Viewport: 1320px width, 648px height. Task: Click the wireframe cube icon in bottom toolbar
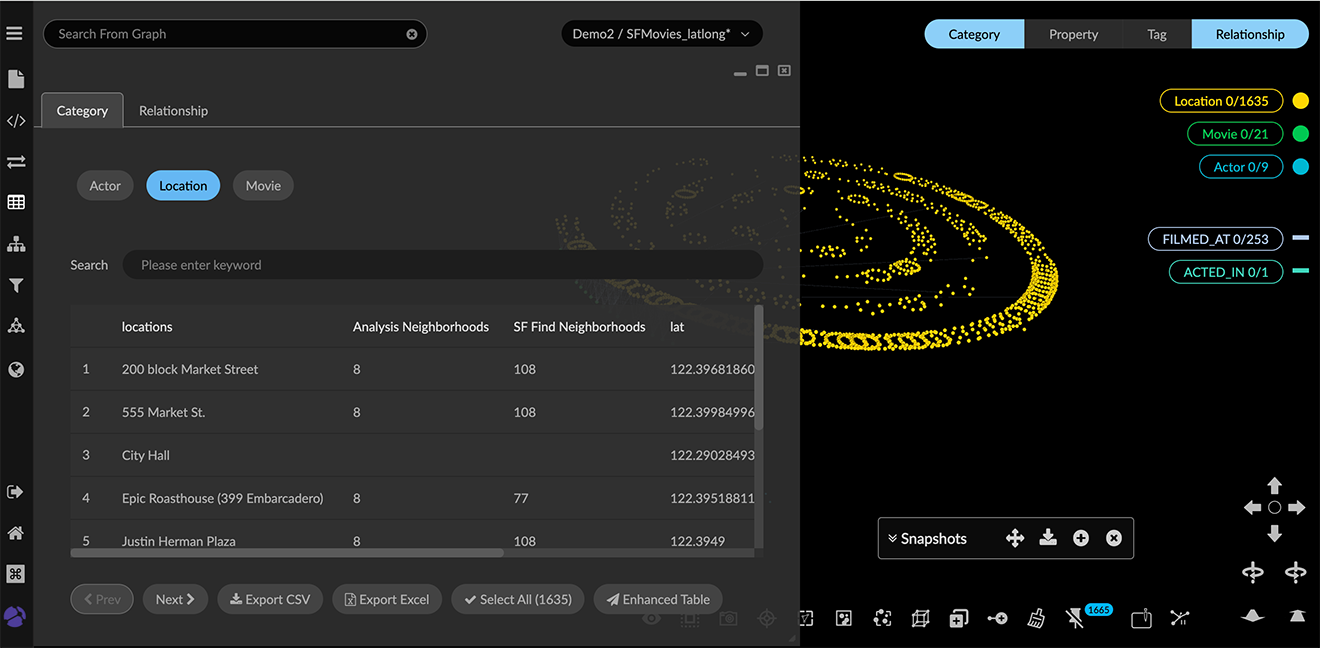click(920, 618)
